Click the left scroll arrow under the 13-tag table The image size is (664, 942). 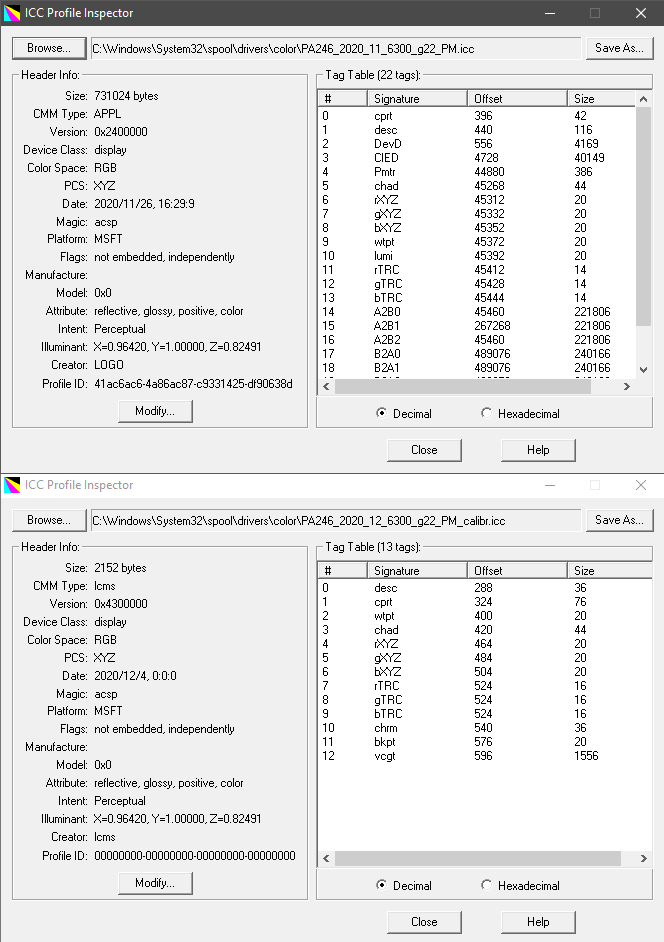327,858
